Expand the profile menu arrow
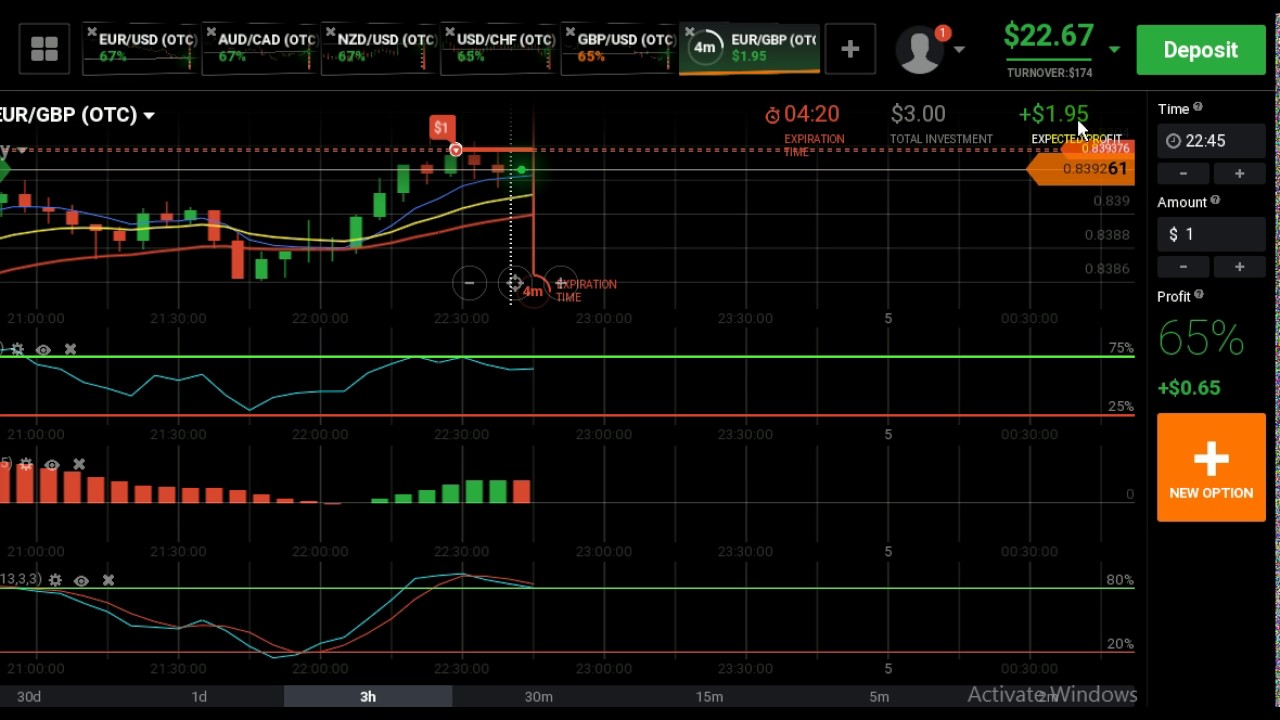Viewport: 1280px width, 720px height. [959, 49]
